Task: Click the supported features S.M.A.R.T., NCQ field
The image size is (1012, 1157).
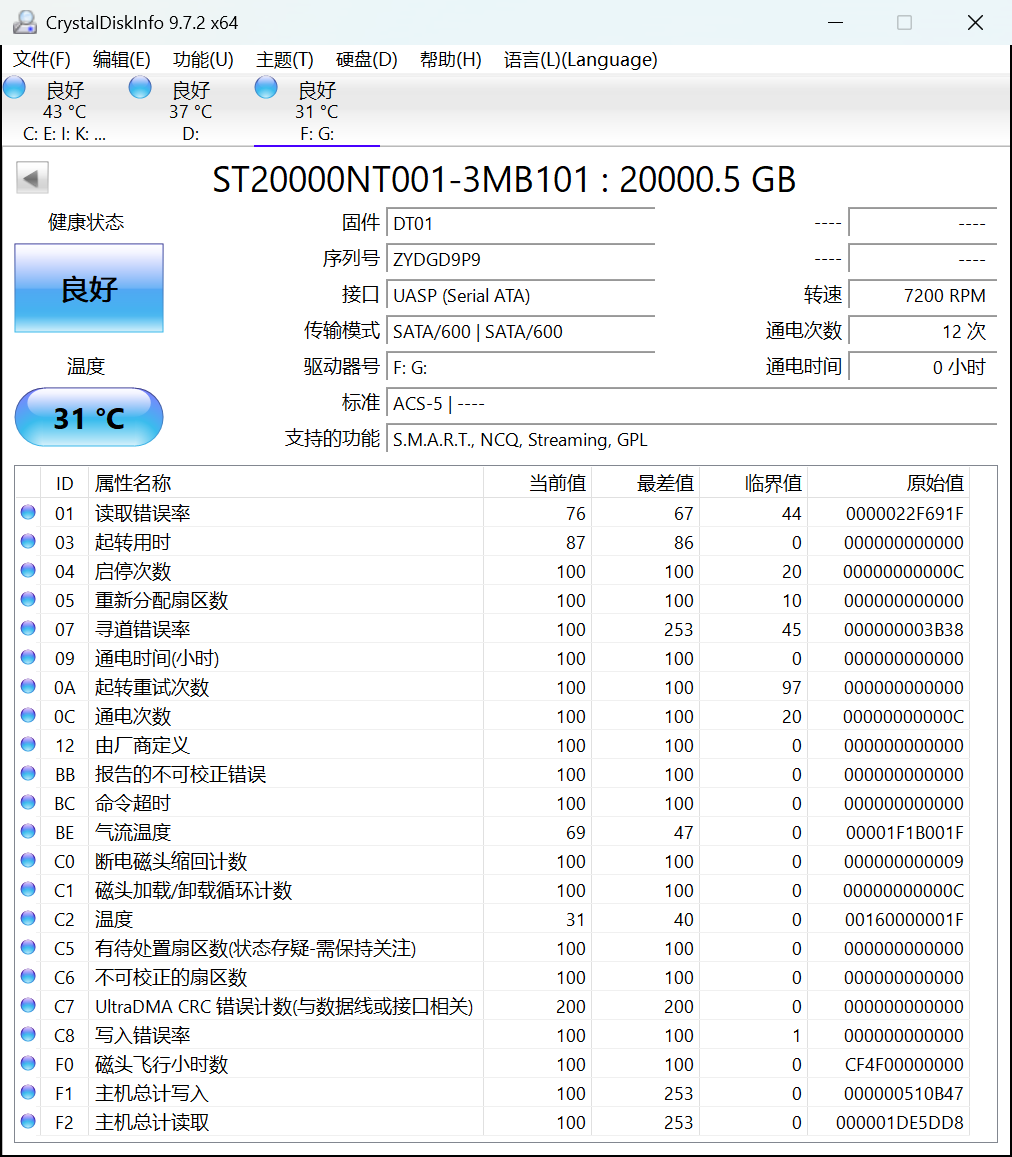Action: [692, 440]
